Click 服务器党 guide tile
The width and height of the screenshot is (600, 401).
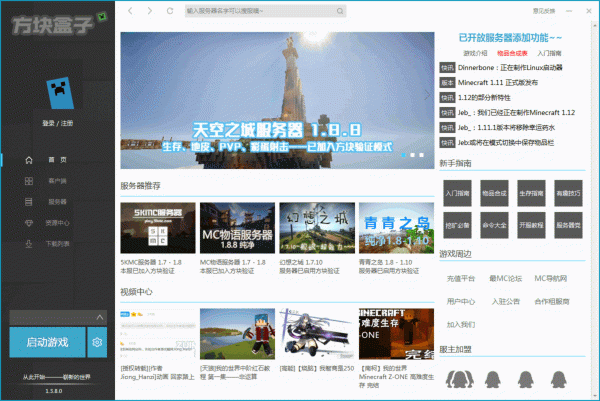pyautogui.click(x=568, y=225)
